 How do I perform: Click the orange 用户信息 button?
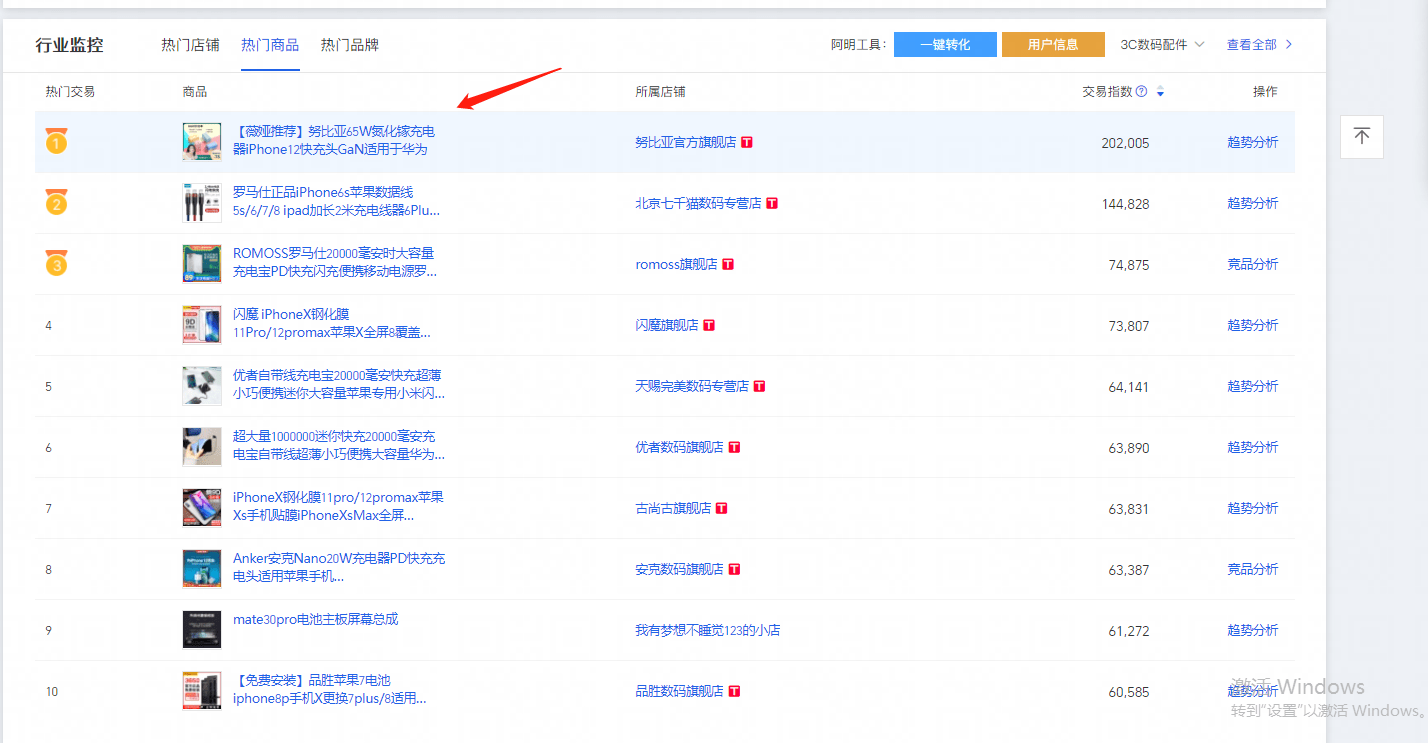pos(1053,44)
